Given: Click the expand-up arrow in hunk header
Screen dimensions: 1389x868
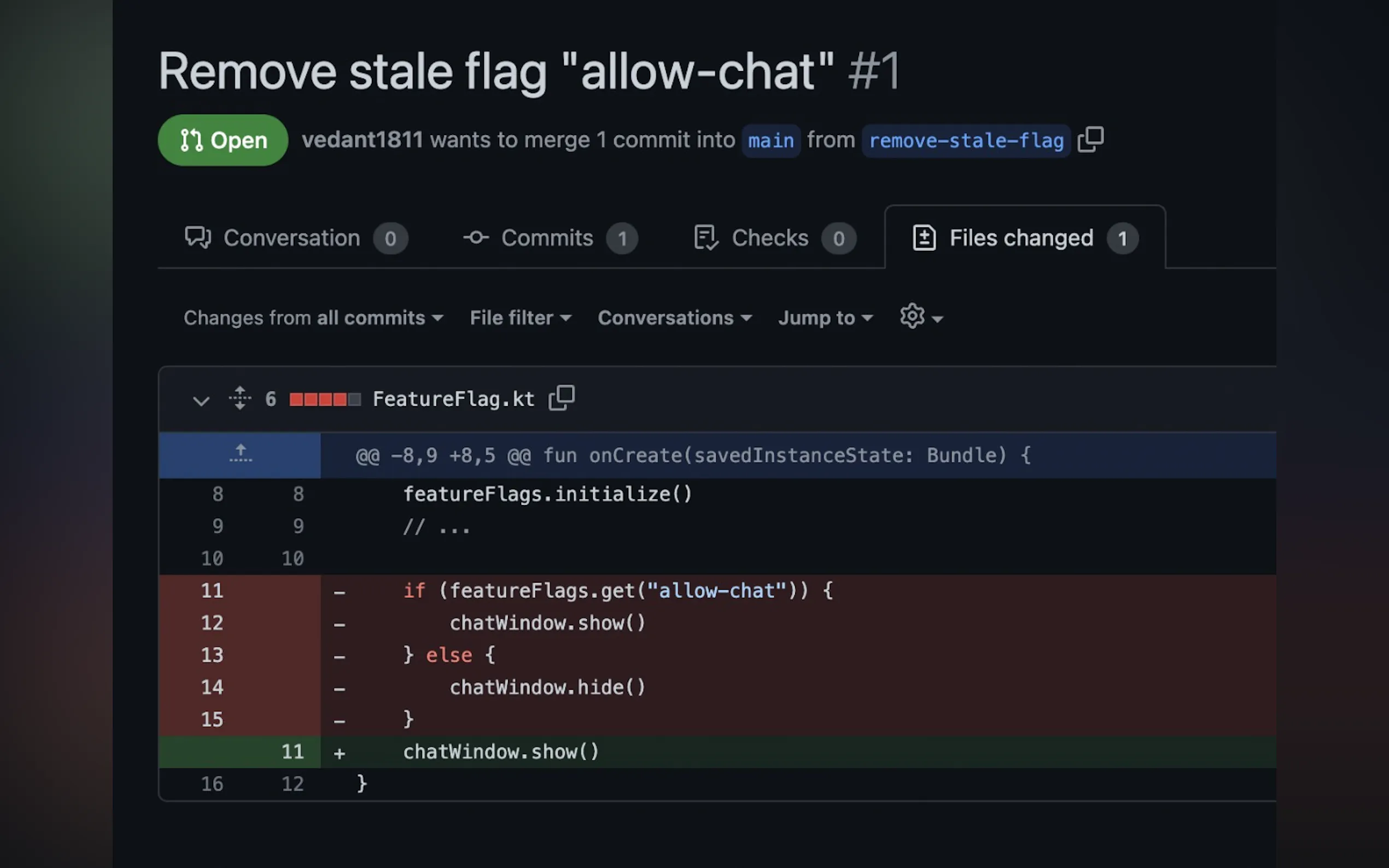Looking at the screenshot, I should point(240,454).
